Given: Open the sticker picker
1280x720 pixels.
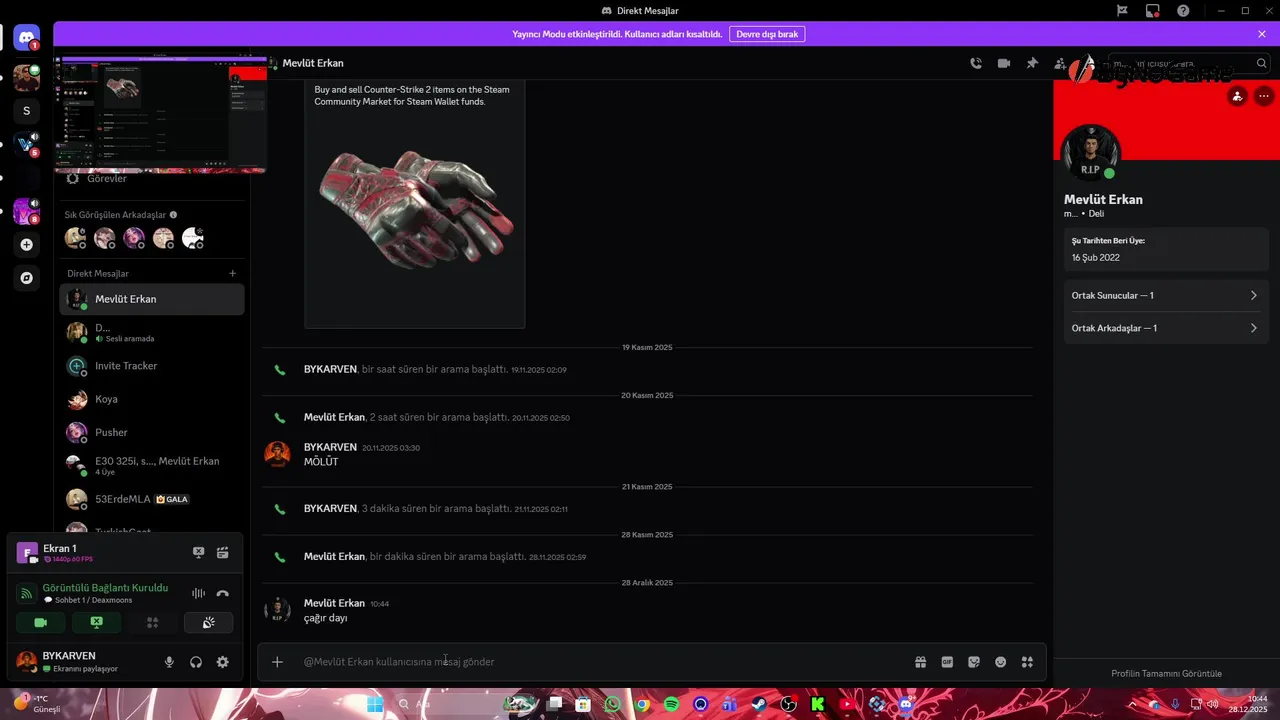Looking at the screenshot, I should [x=974, y=662].
